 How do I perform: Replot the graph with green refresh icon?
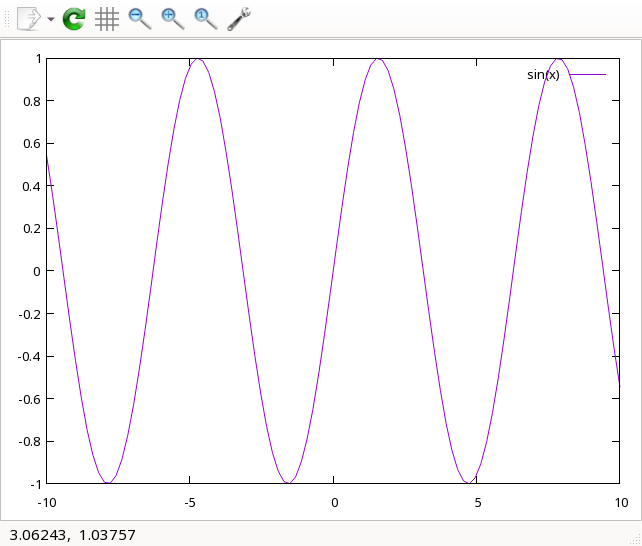pos(74,19)
